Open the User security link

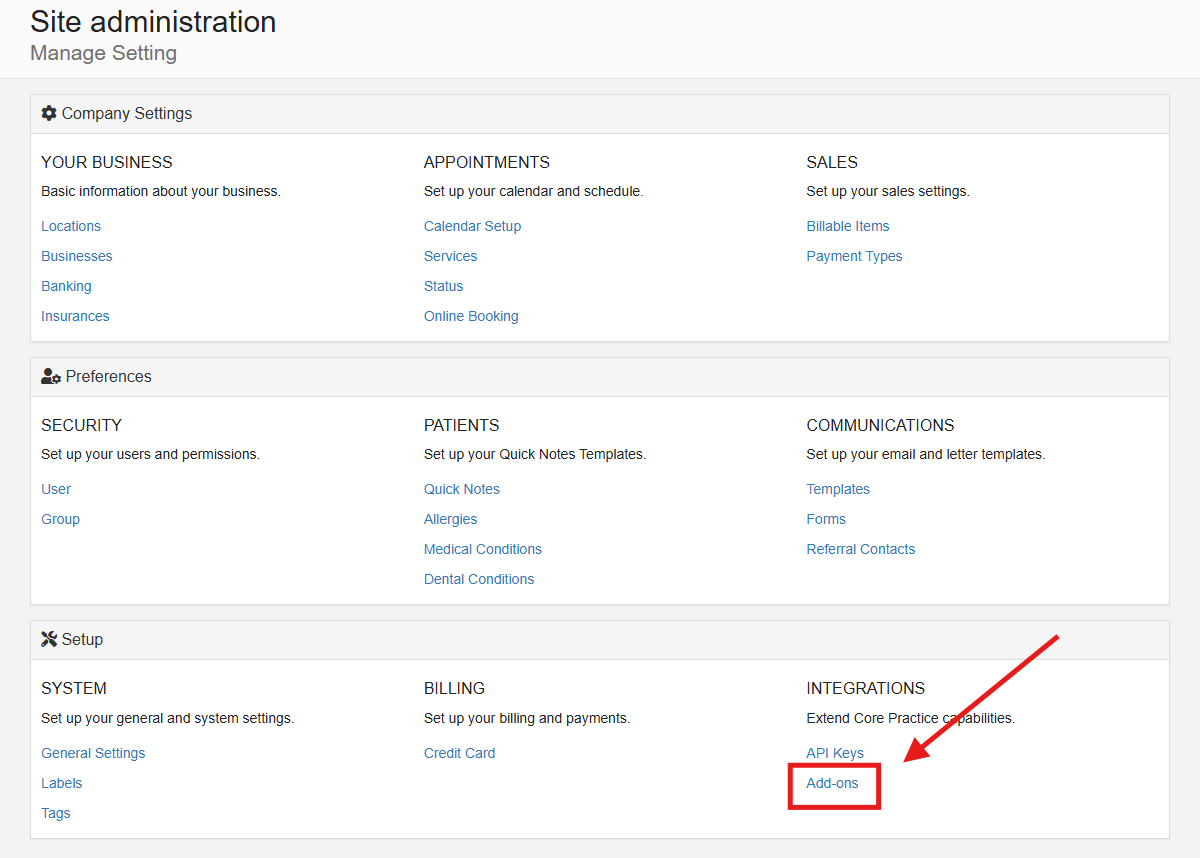(x=56, y=489)
